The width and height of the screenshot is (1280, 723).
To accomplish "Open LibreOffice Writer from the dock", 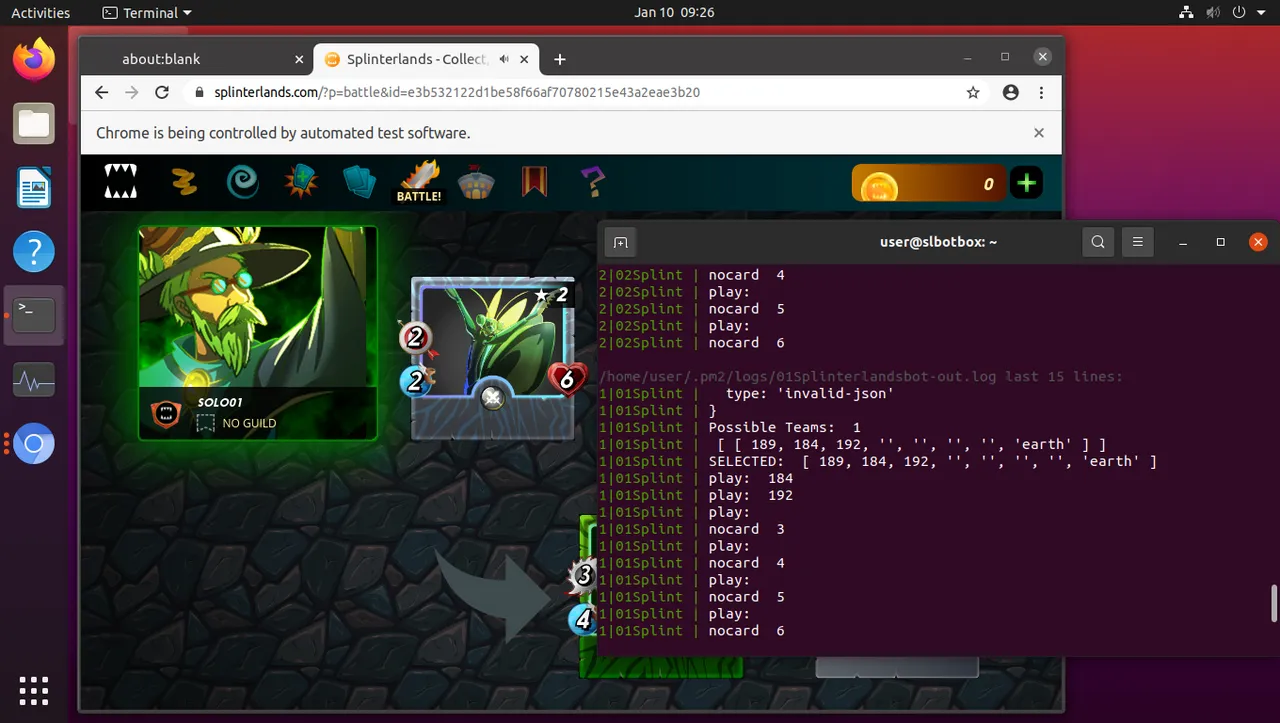I will 34,187.
